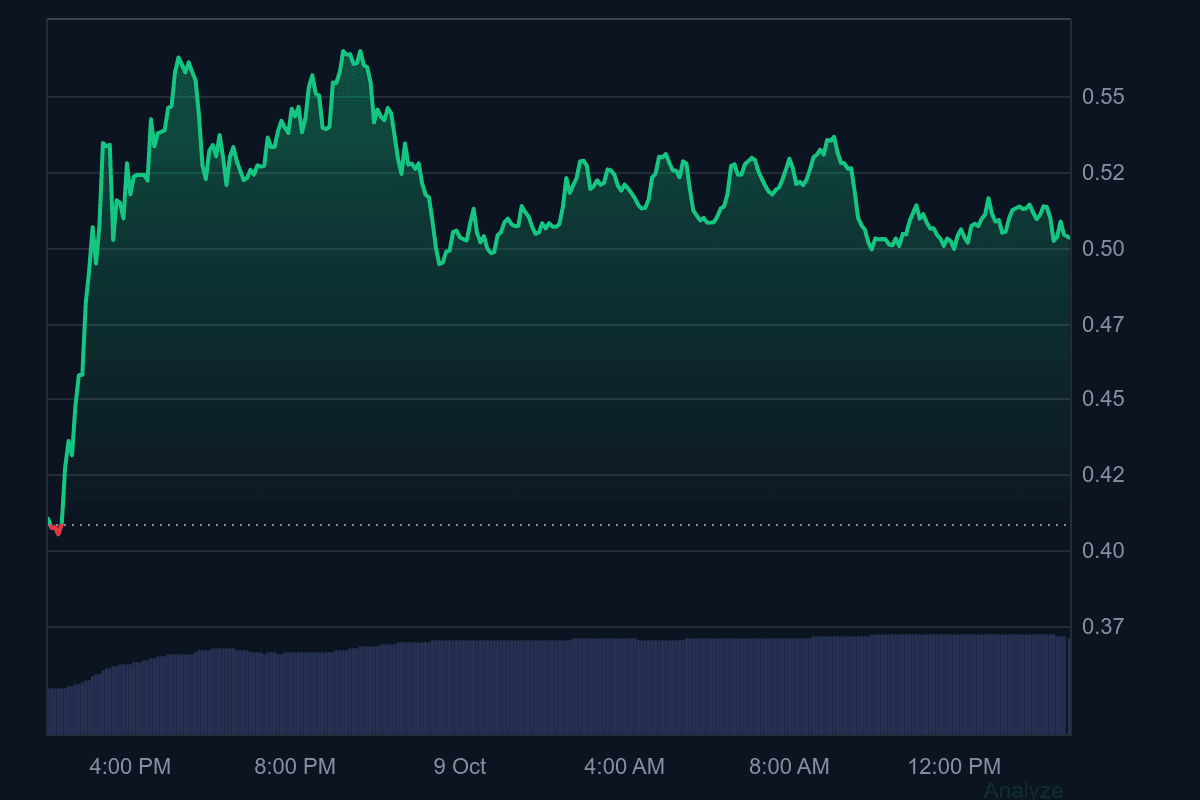This screenshot has width=1200, height=800.
Task: Click the volume bars above 4:00 PM label
Action: 130,698
